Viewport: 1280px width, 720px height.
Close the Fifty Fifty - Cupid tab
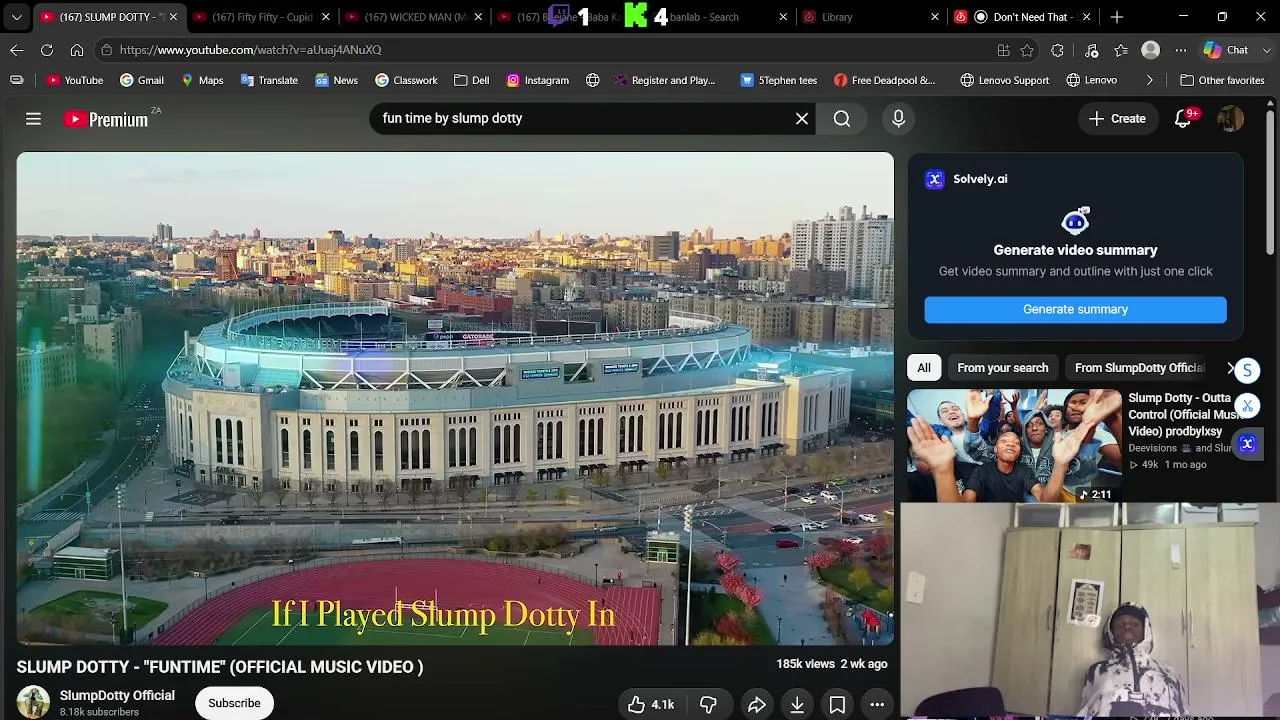coord(325,17)
